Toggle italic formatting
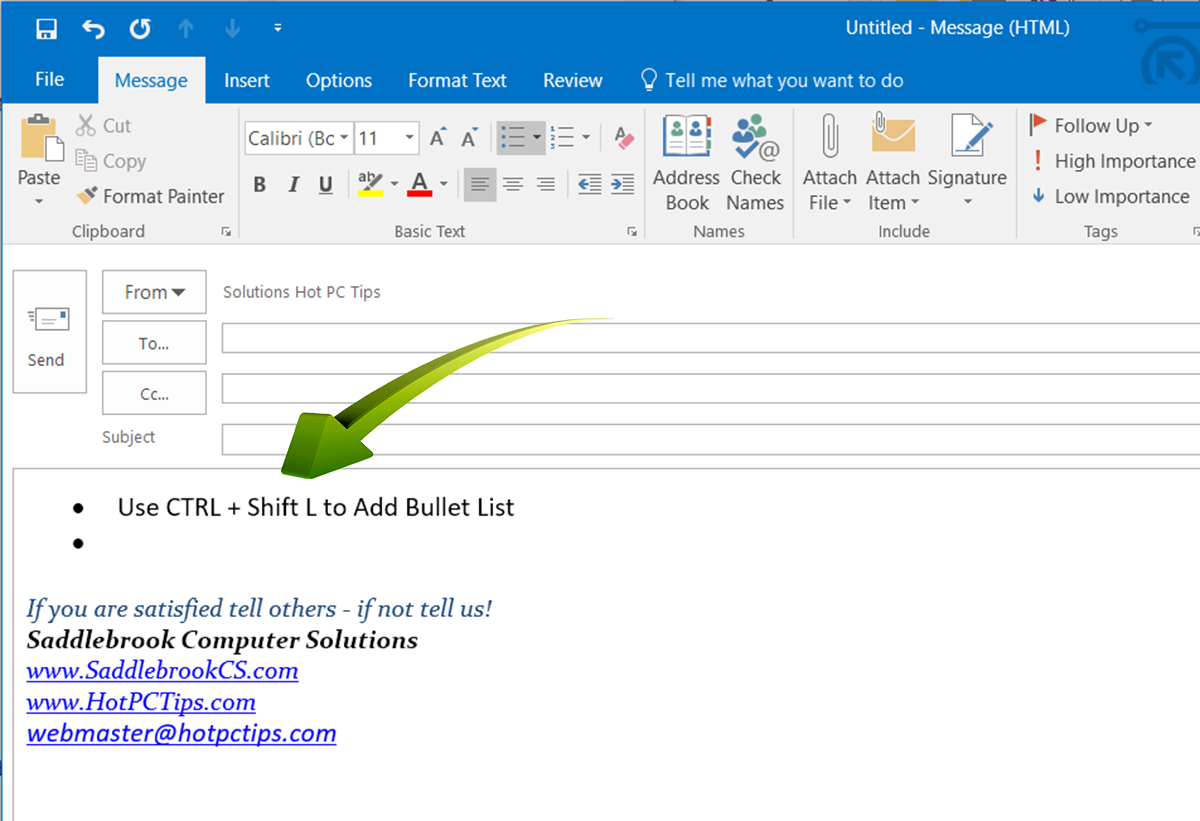This screenshot has width=1200, height=821. point(293,184)
